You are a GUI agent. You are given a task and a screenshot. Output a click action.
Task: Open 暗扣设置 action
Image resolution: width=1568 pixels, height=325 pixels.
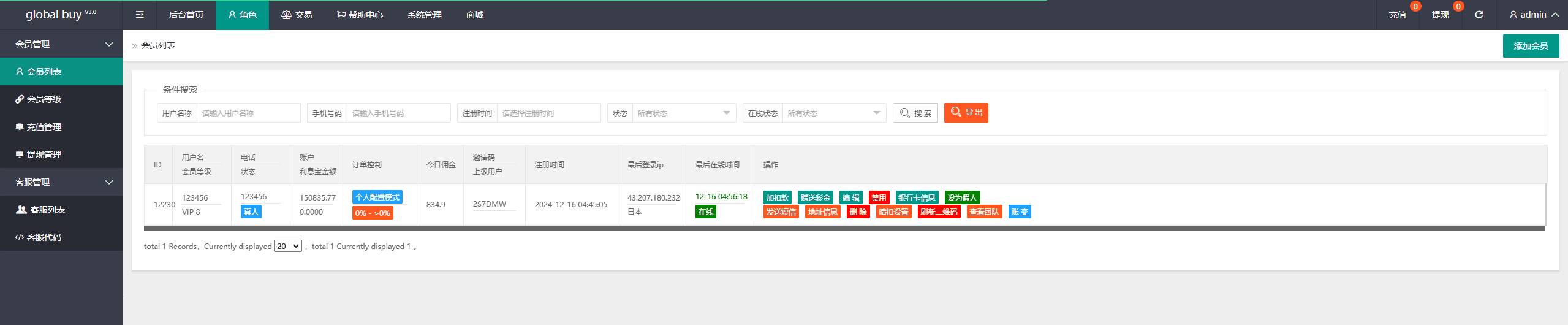894,212
